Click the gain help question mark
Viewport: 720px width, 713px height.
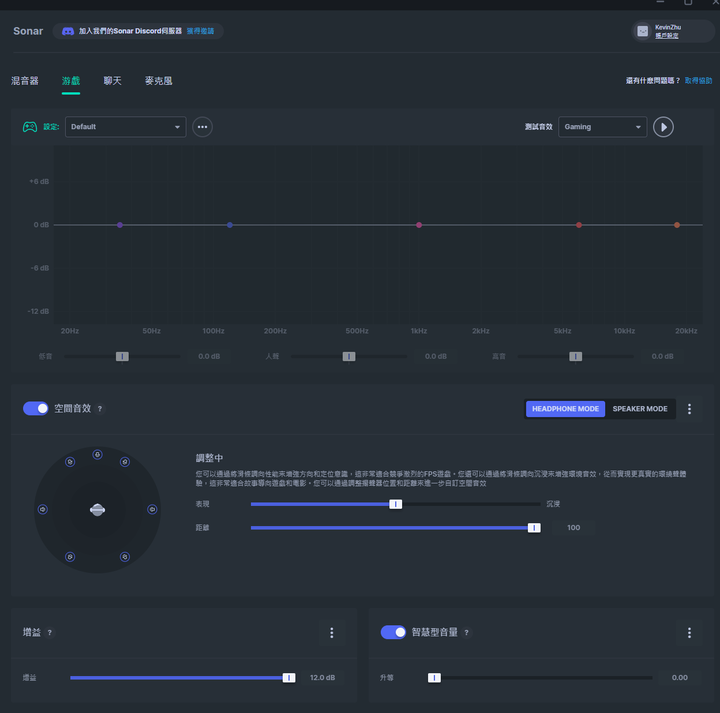[50, 633]
